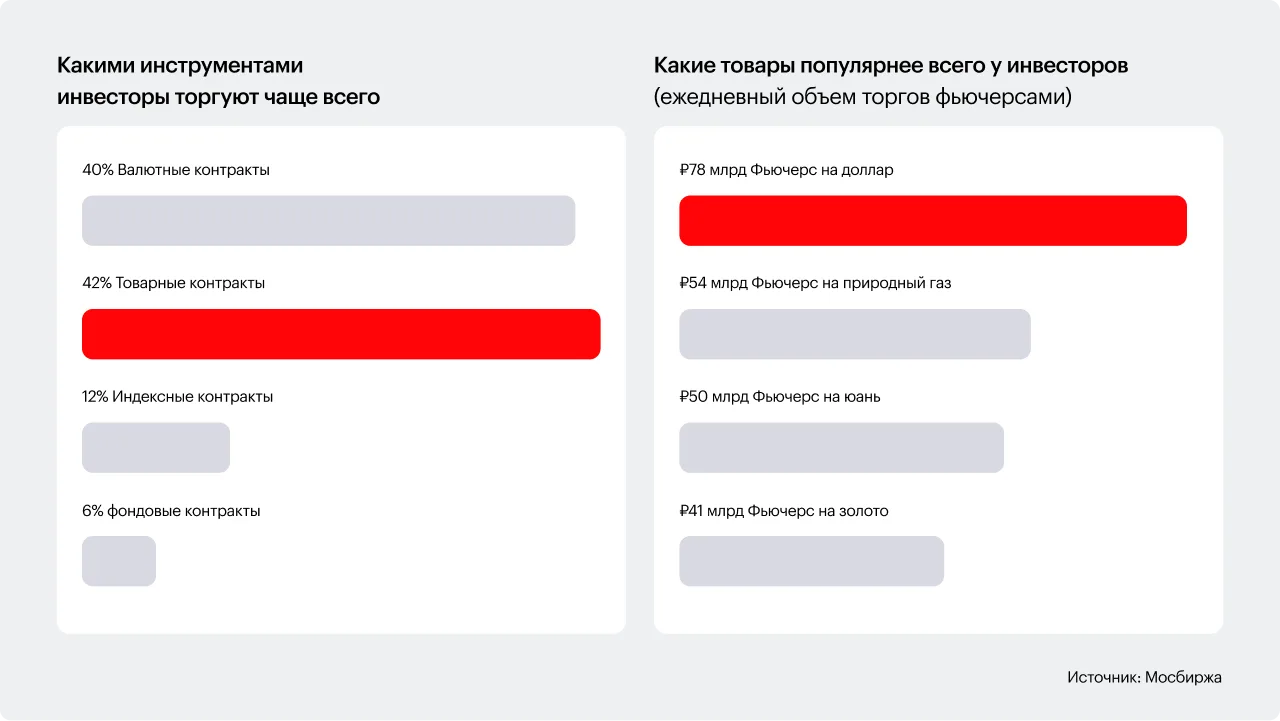The image size is (1280, 721).
Task: Click the gray index contracts bar
Action: point(156,448)
